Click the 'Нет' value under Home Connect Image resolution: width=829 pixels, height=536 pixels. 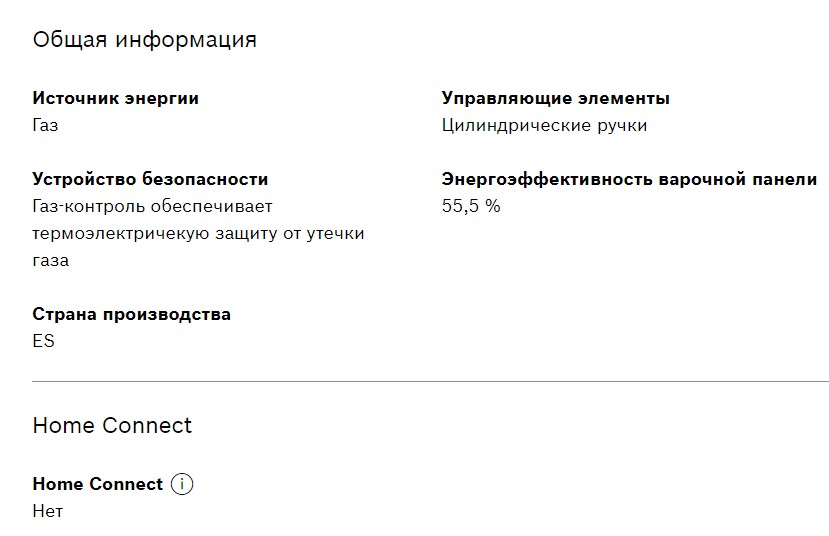(x=47, y=511)
